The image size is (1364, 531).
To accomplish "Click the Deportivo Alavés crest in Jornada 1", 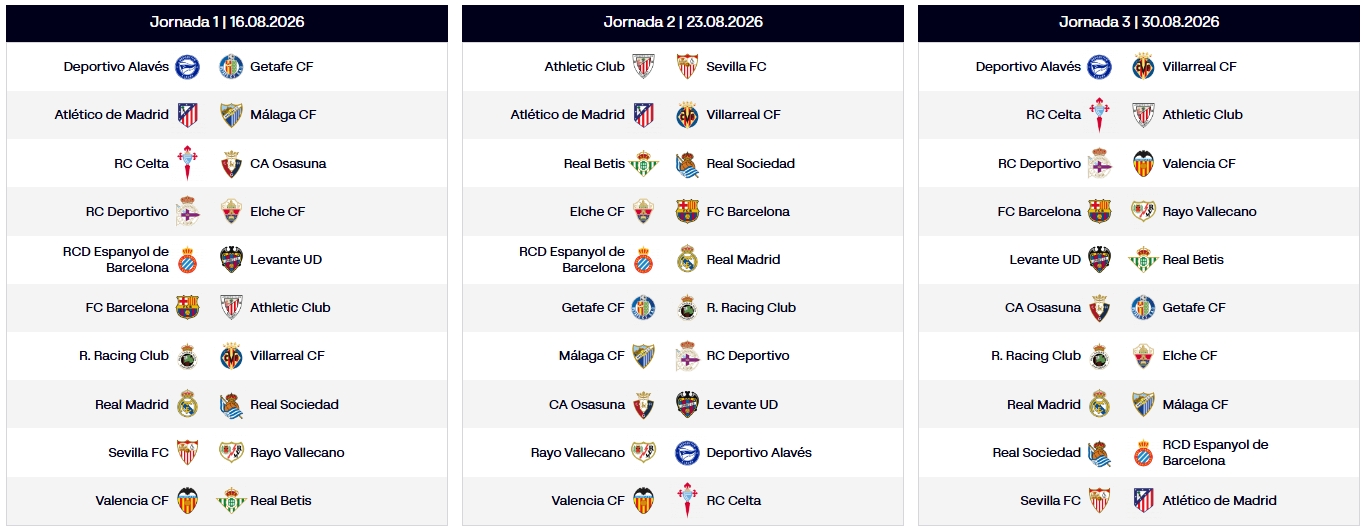I will [187, 67].
